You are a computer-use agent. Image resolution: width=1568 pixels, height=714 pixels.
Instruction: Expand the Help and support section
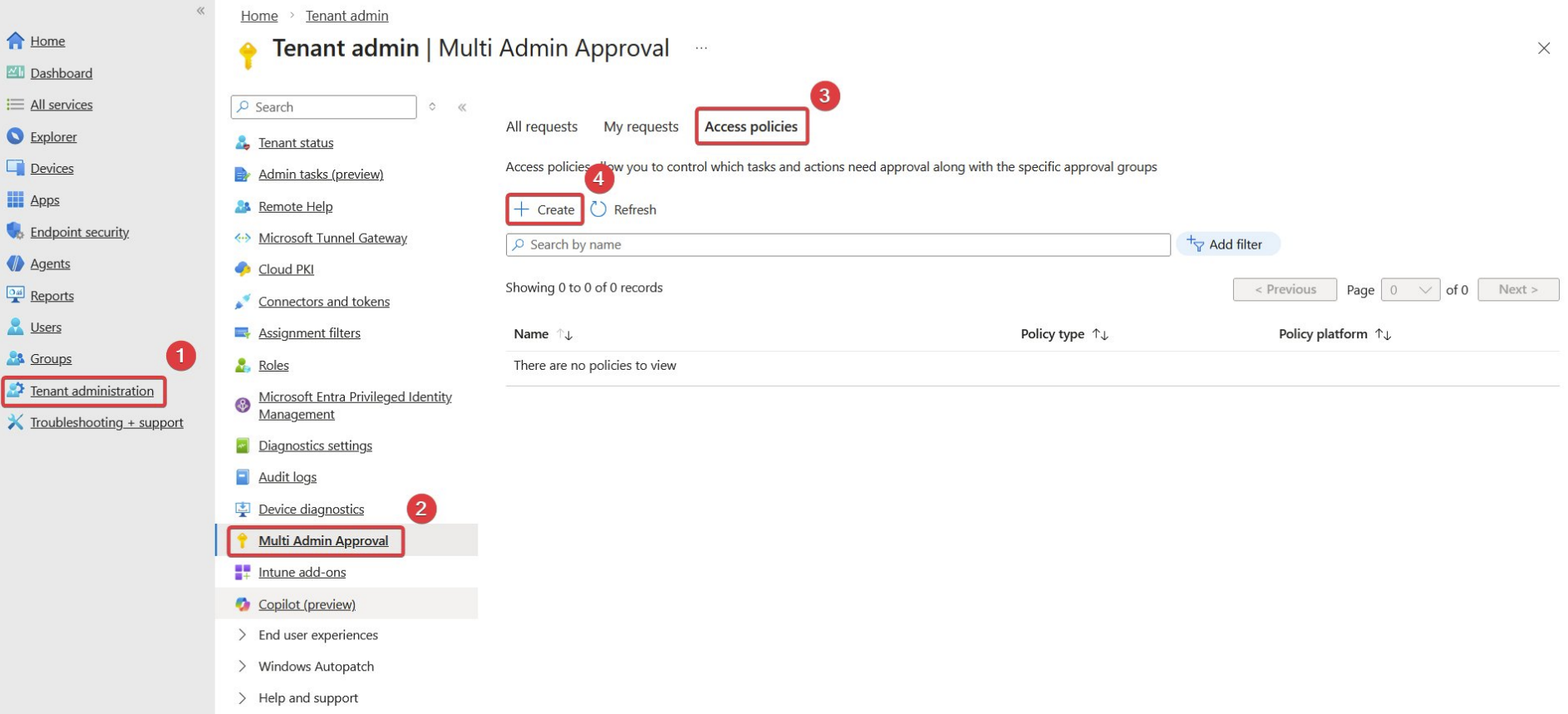243,698
